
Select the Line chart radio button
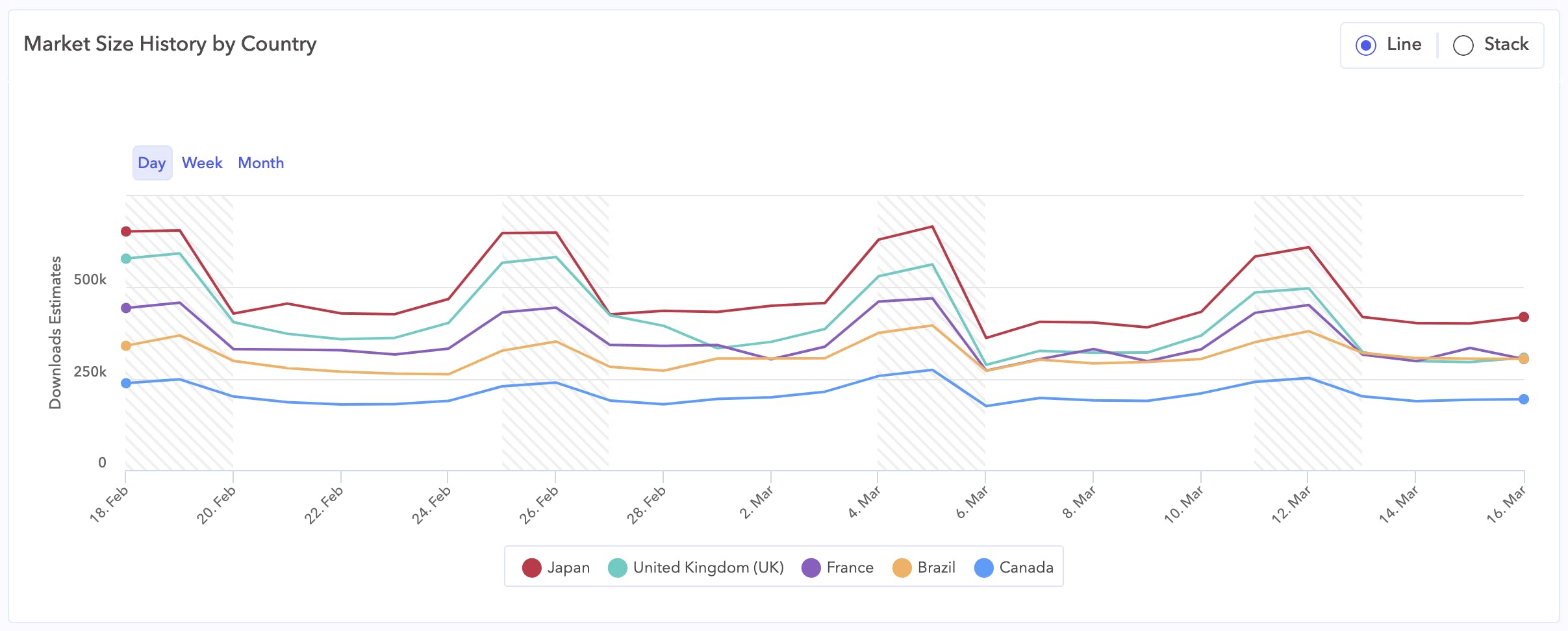[1366, 45]
